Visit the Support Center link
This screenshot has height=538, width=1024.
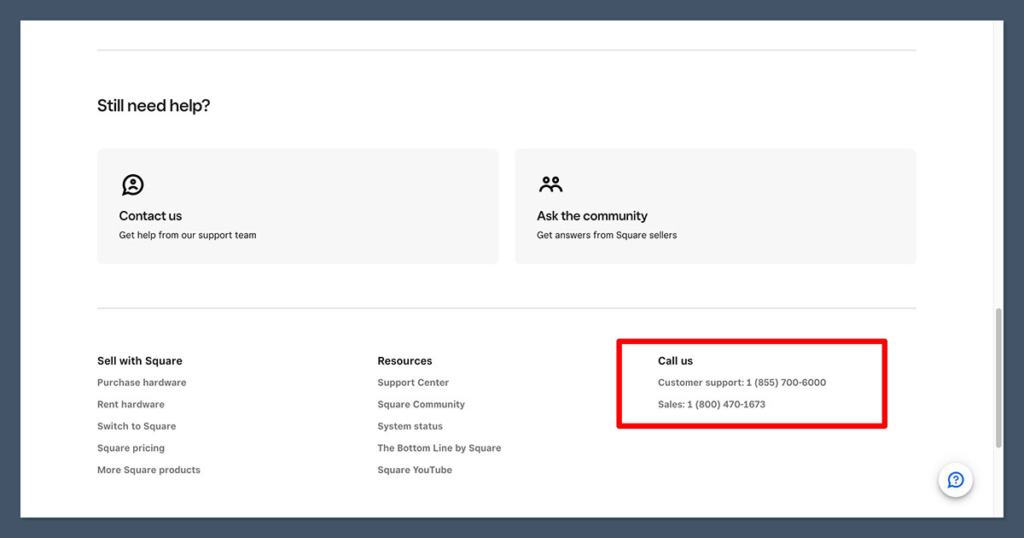pyautogui.click(x=413, y=383)
